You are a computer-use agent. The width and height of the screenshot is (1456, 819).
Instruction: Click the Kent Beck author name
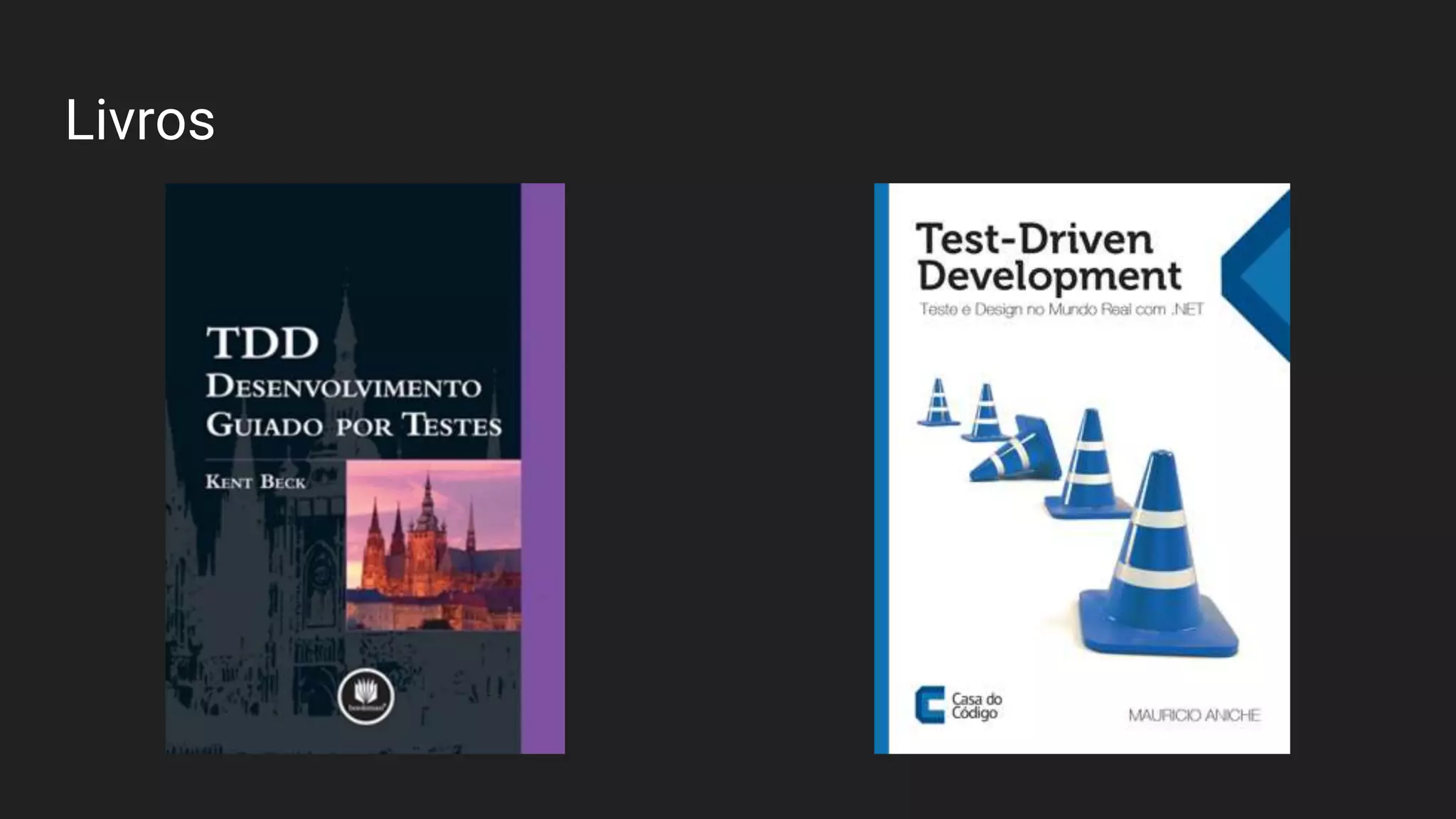pos(255,482)
